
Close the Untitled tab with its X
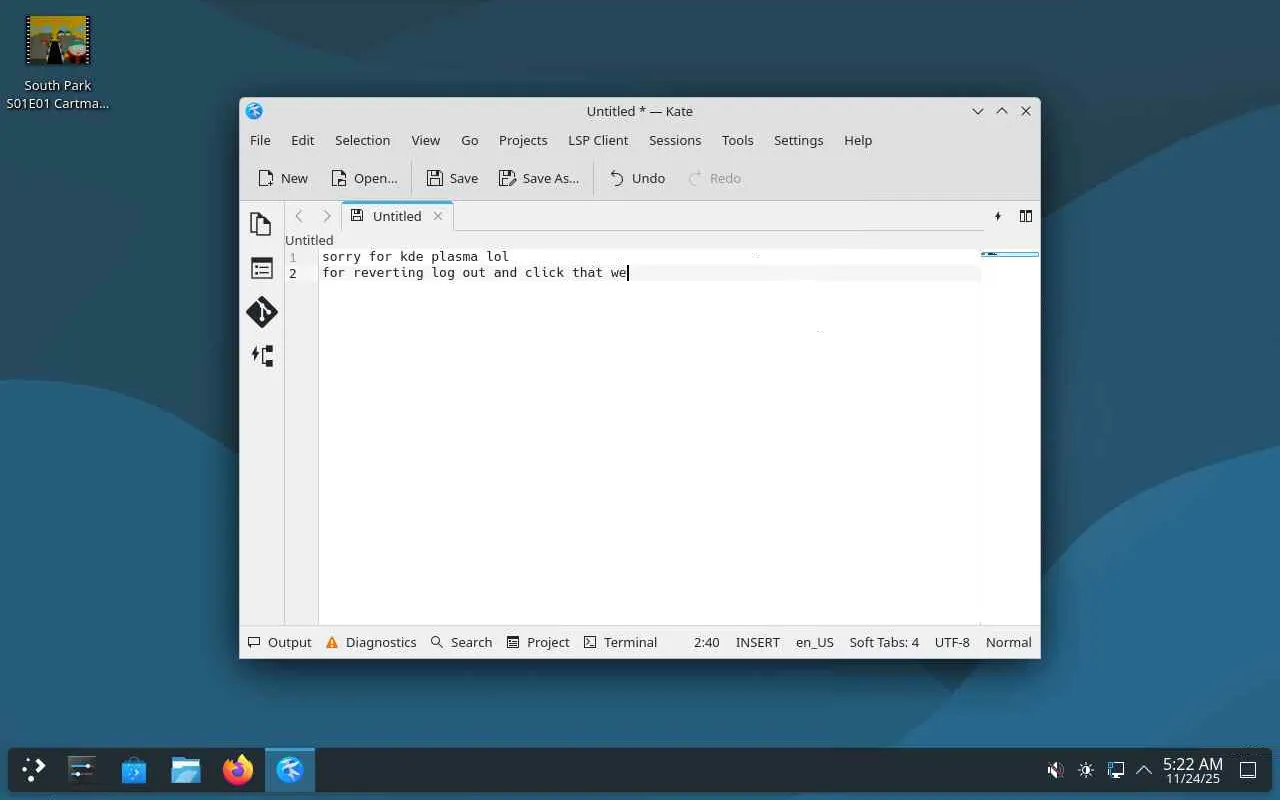point(437,216)
